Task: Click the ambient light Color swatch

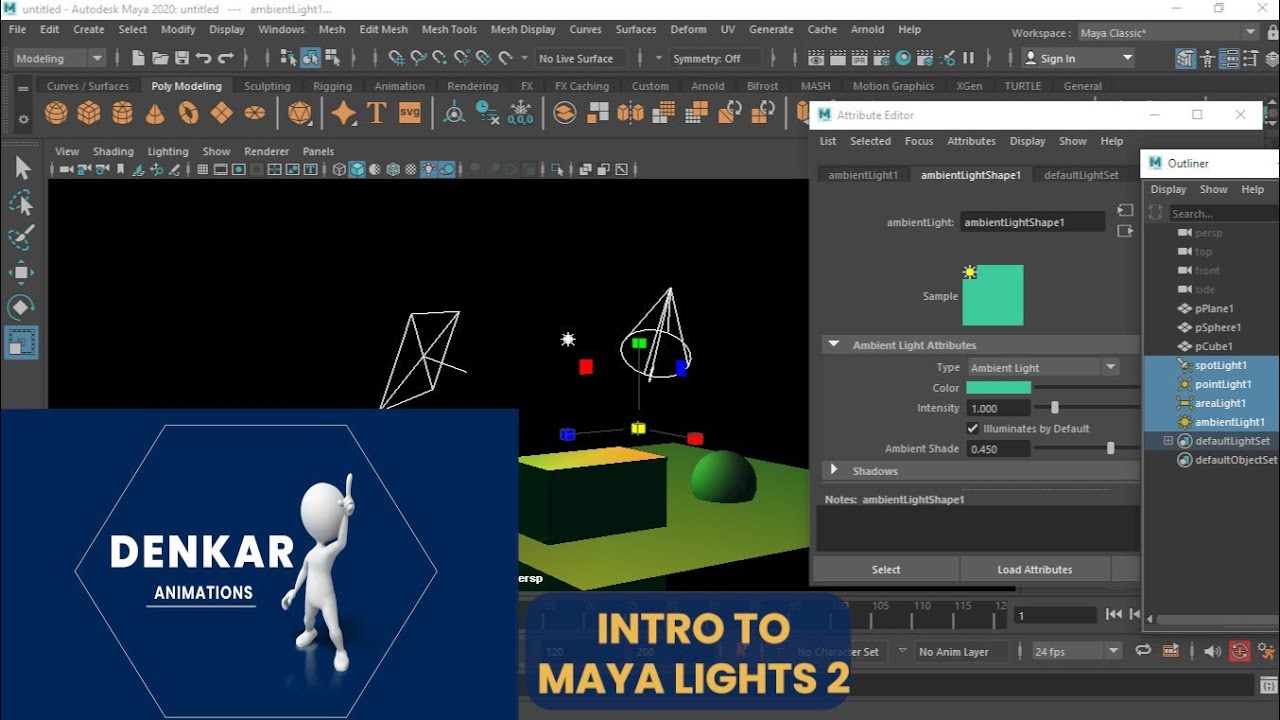Action: click(998, 388)
